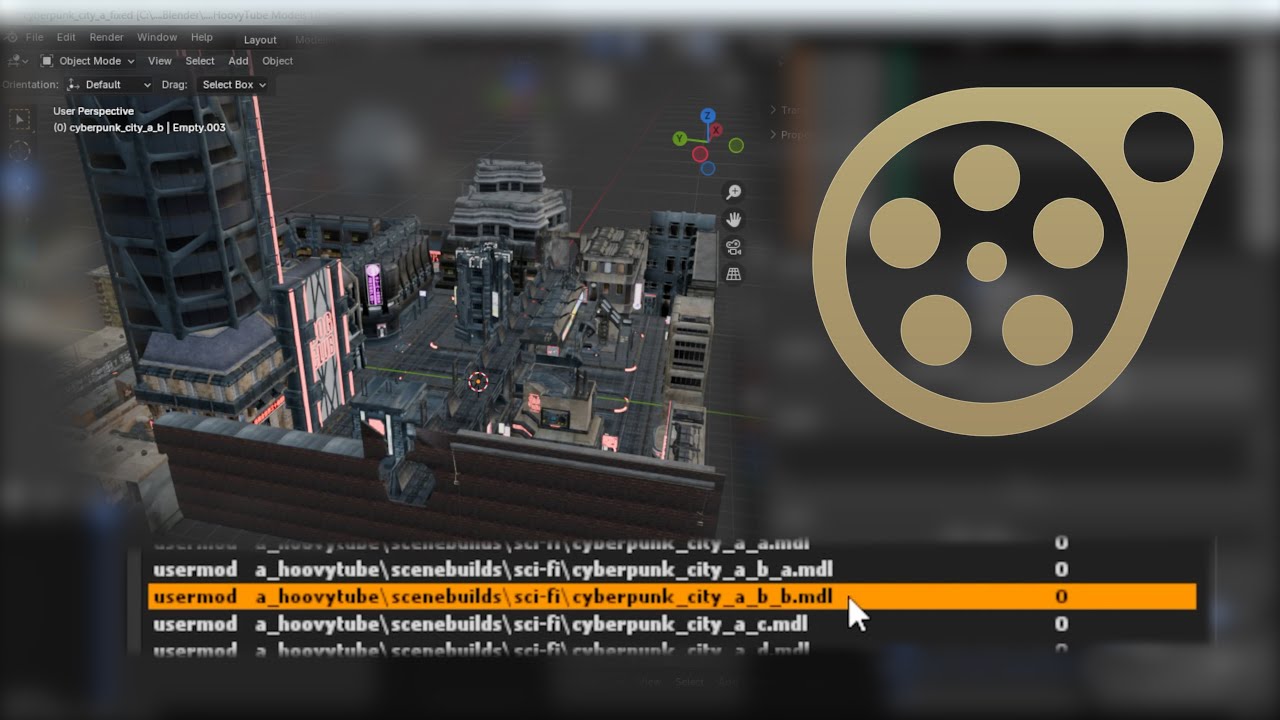Screen dimensions: 1280x720
Task: Toggle perspective/orthographic grid icon
Action: coord(734,274)
